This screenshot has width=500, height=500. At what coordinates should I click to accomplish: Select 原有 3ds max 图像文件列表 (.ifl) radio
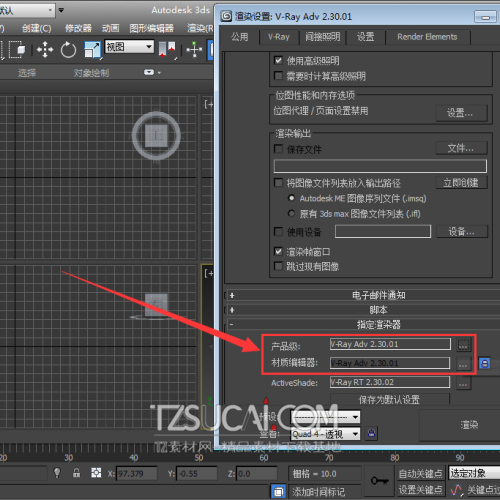pos(291,213)
